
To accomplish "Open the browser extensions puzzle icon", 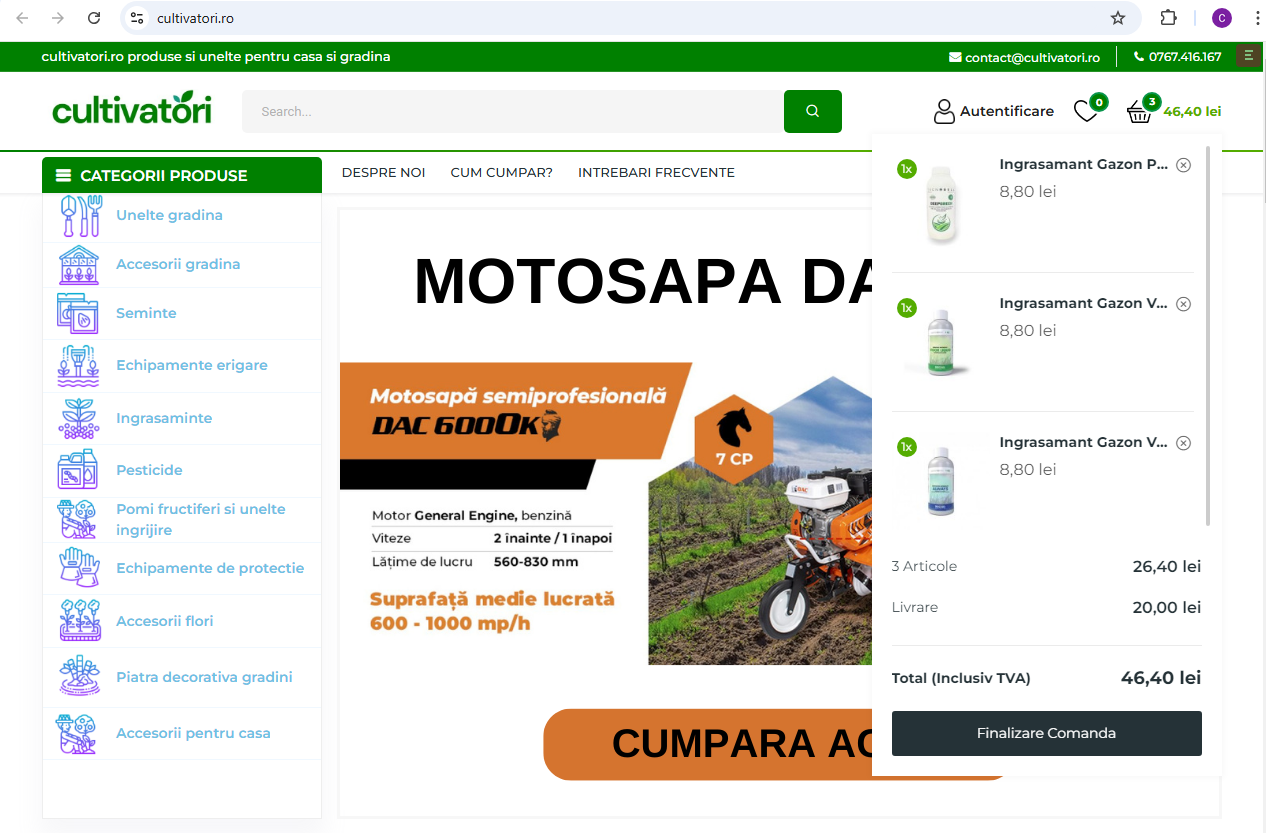I will [x=1168, y=18].
